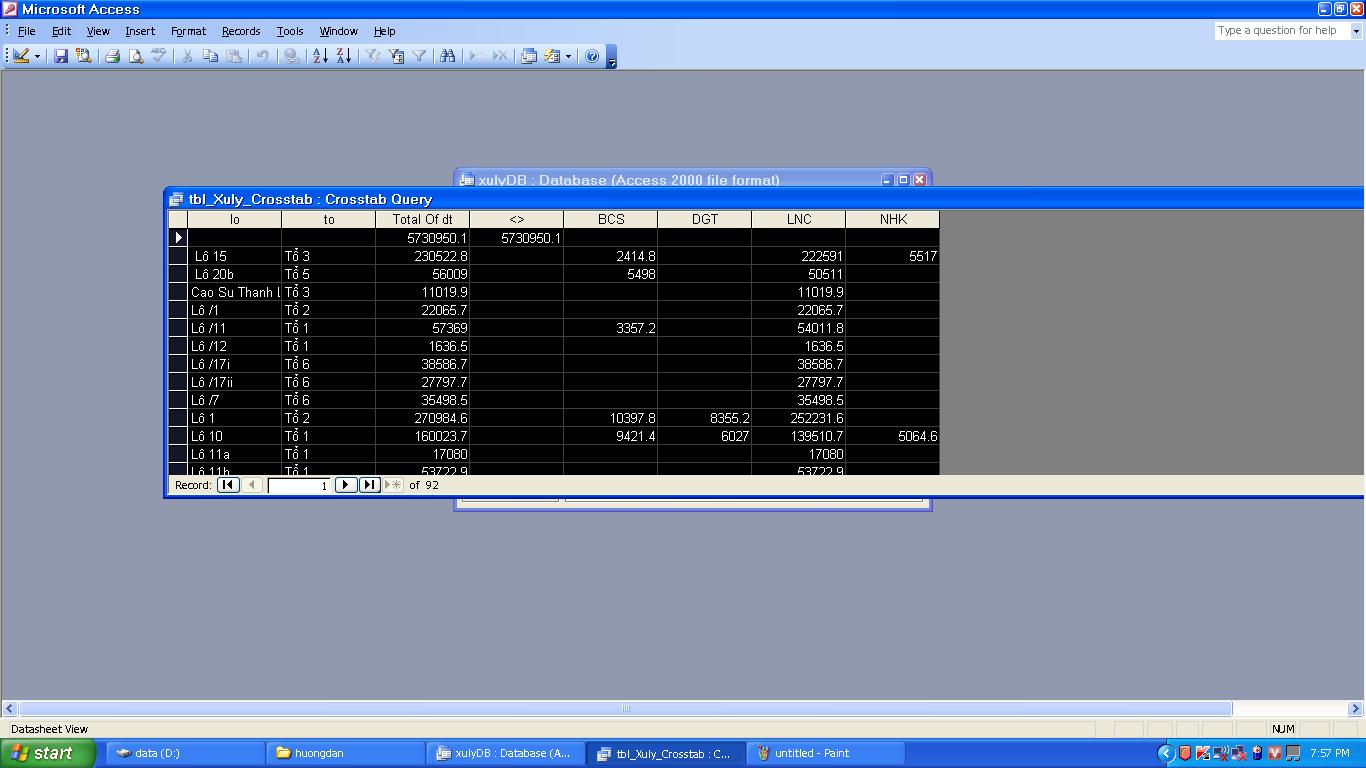The image size is (1366, 768).
Task: Select the 'BCS' column header
Action: pos(610,219)
